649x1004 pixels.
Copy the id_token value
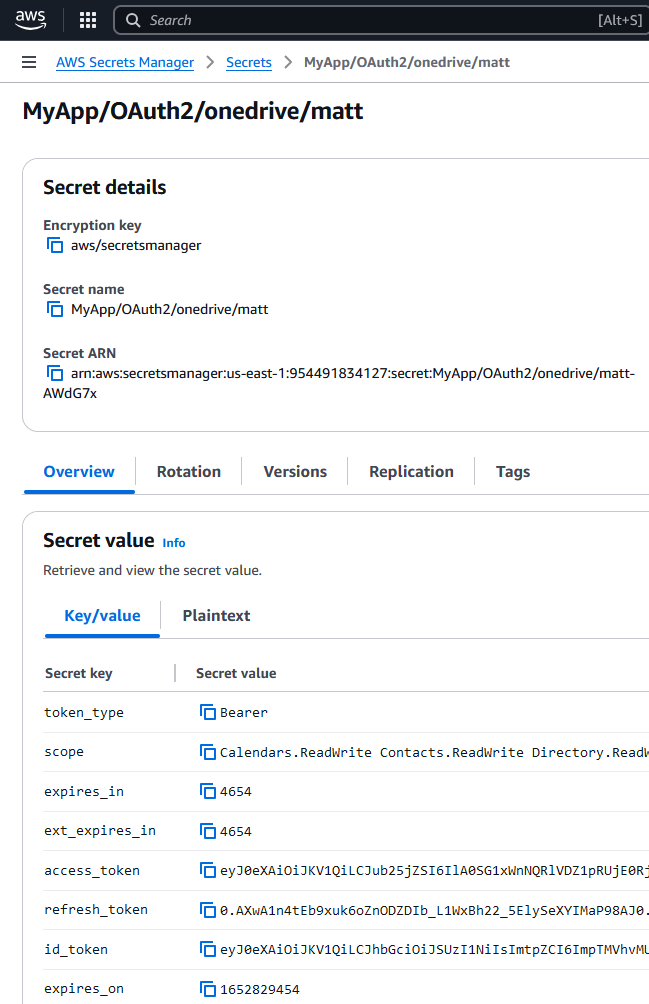(207, 949)
